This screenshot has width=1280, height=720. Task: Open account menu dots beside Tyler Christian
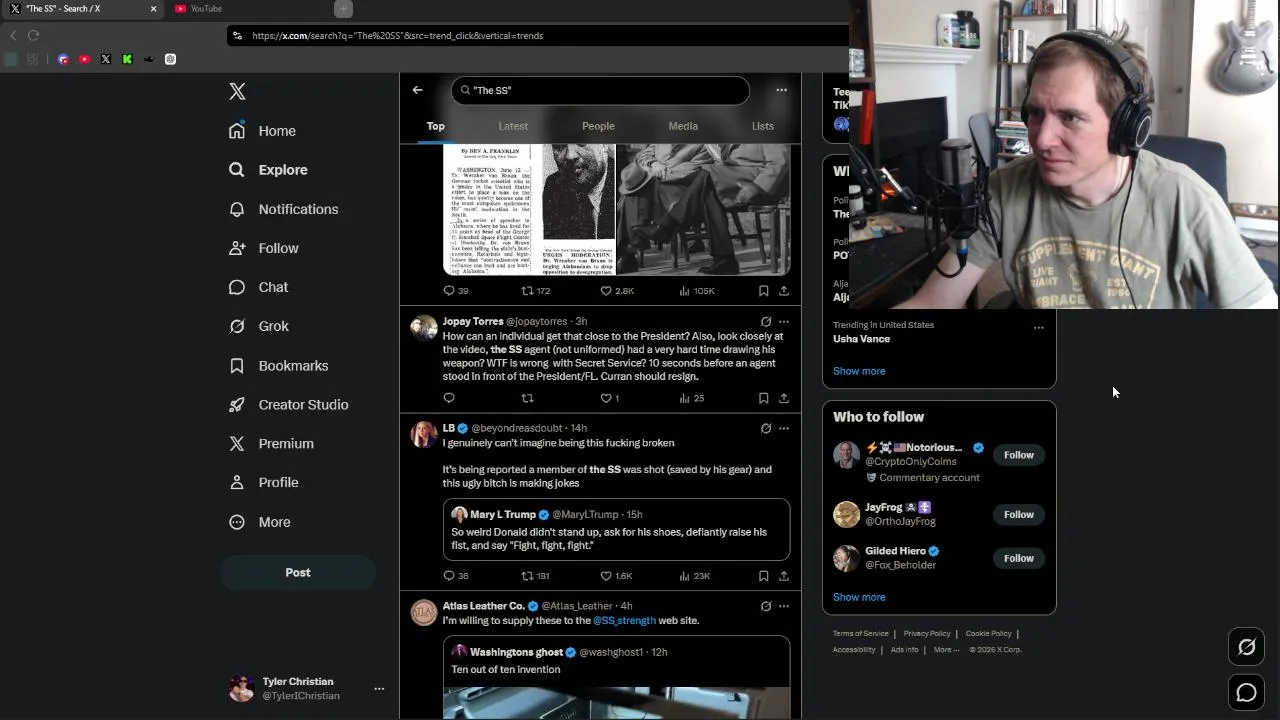[x=379, y=689]
